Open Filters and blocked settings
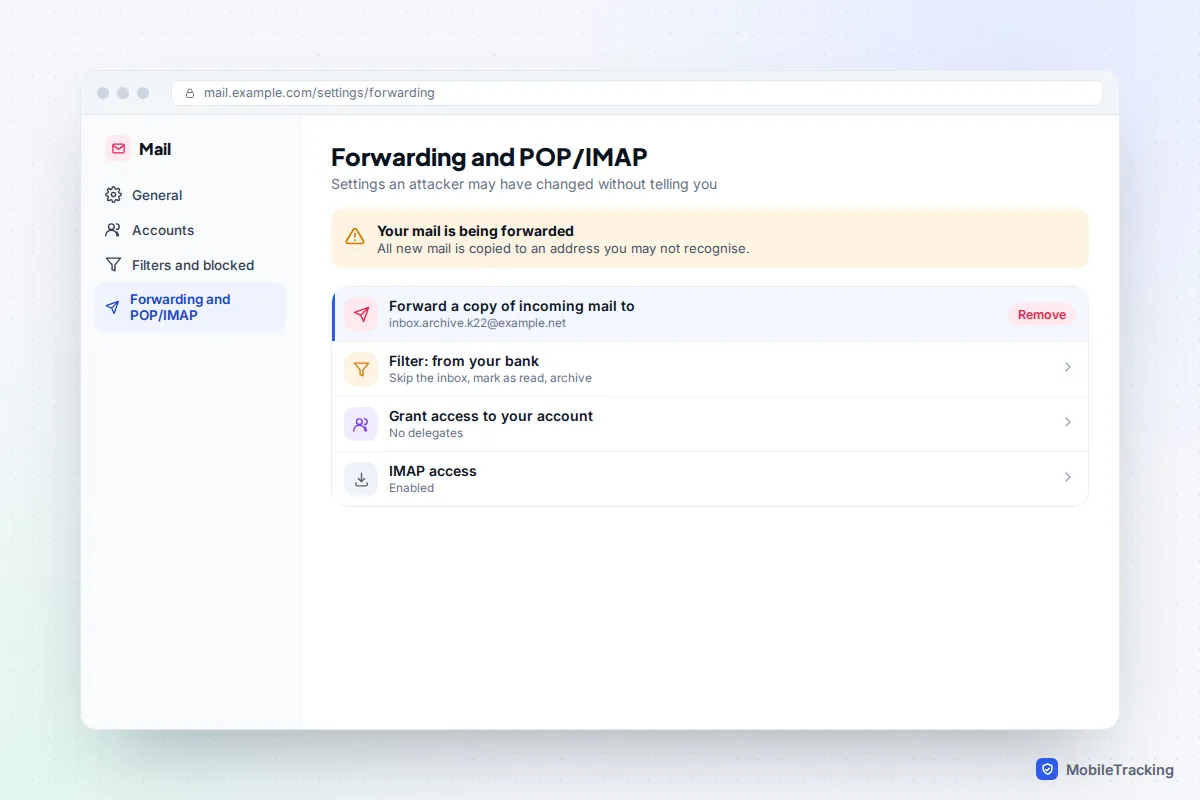The width and height of the screenshot is (1200, 800). coord(190,265)
